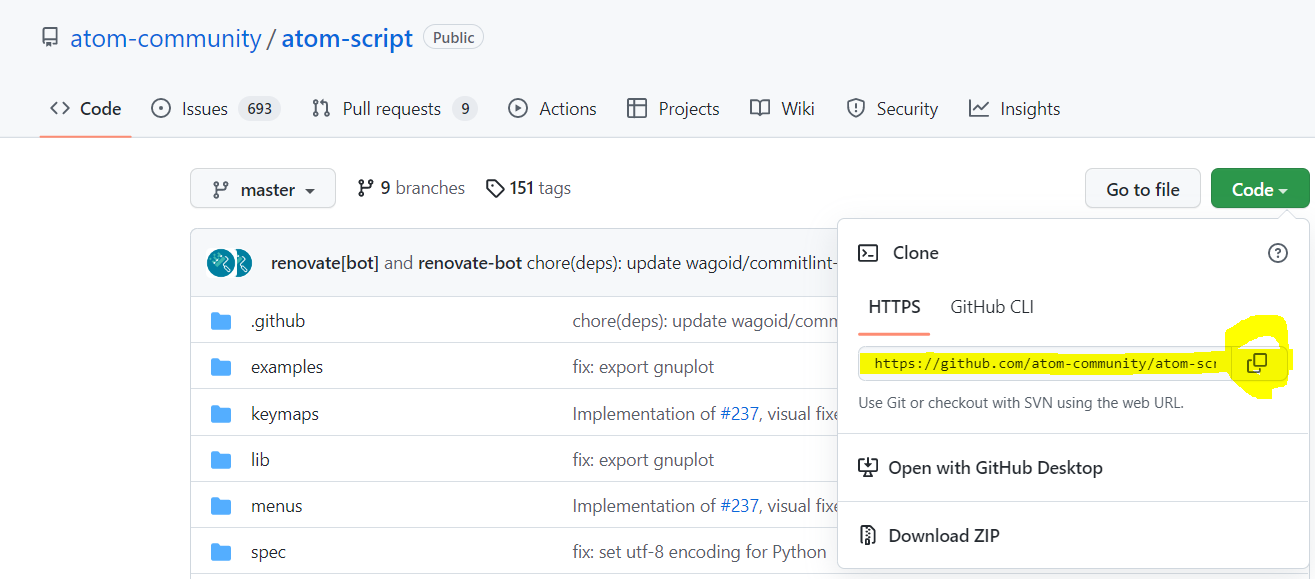The image size is (1315, 579).
Task: Open lib commit 'fix: export gnuplot'
Action: point(643,460)
